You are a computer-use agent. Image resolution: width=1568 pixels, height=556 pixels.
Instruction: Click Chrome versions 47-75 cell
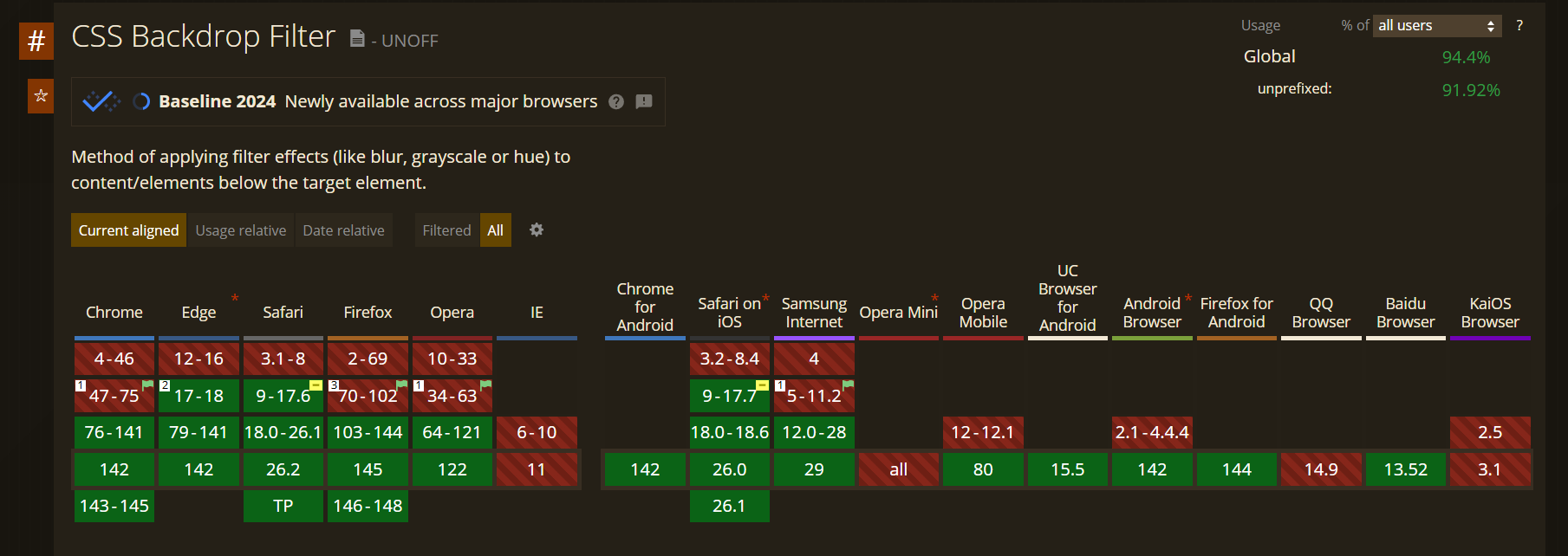pos(114,396)
